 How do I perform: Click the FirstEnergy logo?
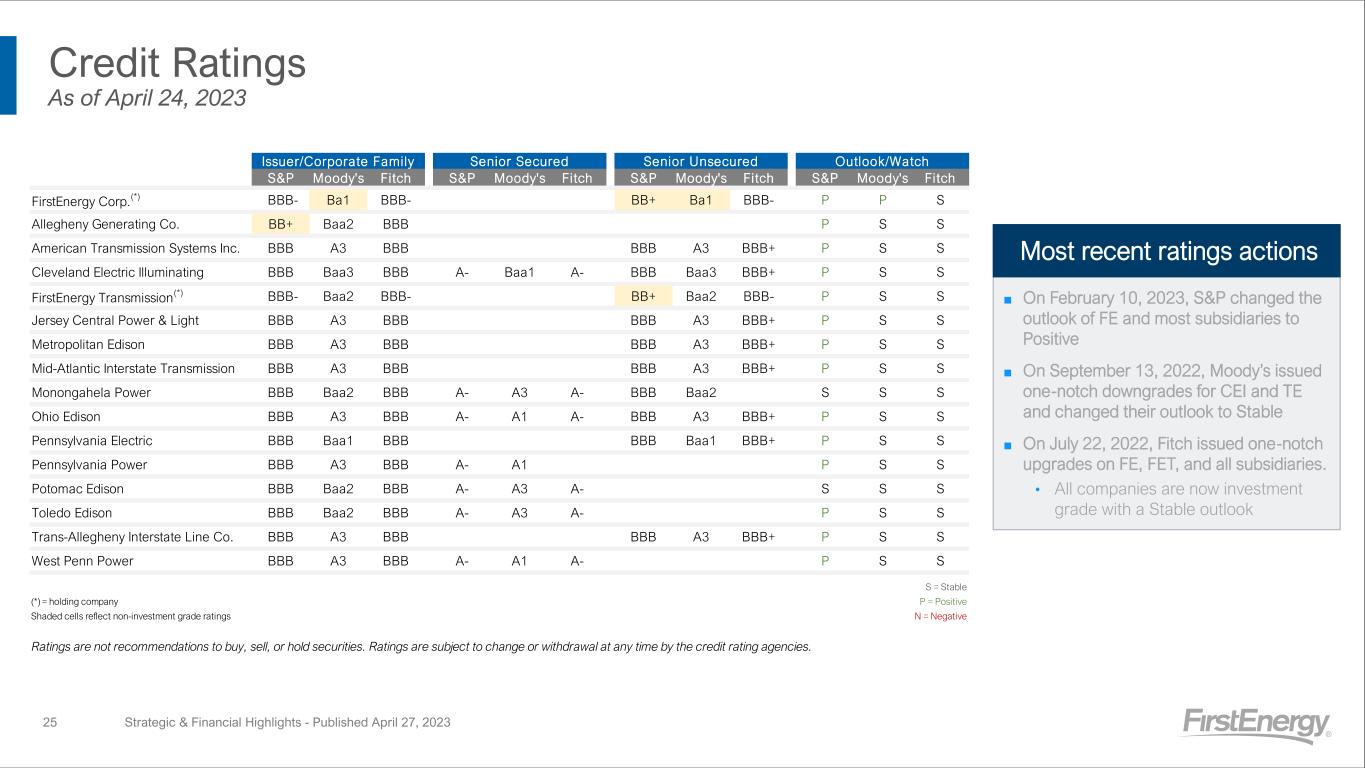[x=1257, y=725]
